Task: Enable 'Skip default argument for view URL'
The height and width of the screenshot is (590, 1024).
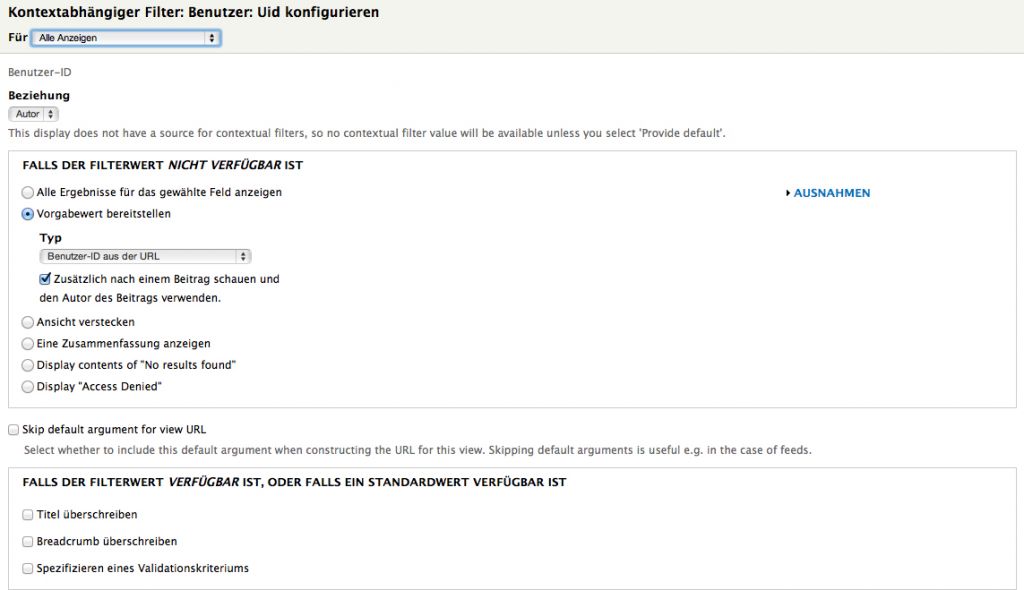Action: coord(14,430)
